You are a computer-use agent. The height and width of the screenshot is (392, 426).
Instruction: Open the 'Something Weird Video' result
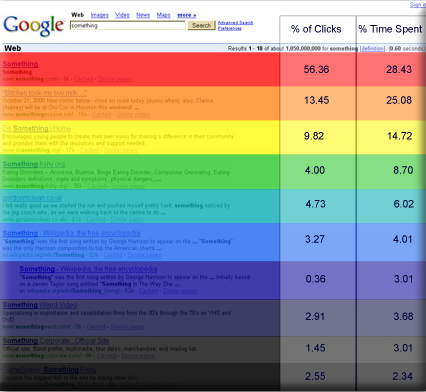[x=40, y=305]
